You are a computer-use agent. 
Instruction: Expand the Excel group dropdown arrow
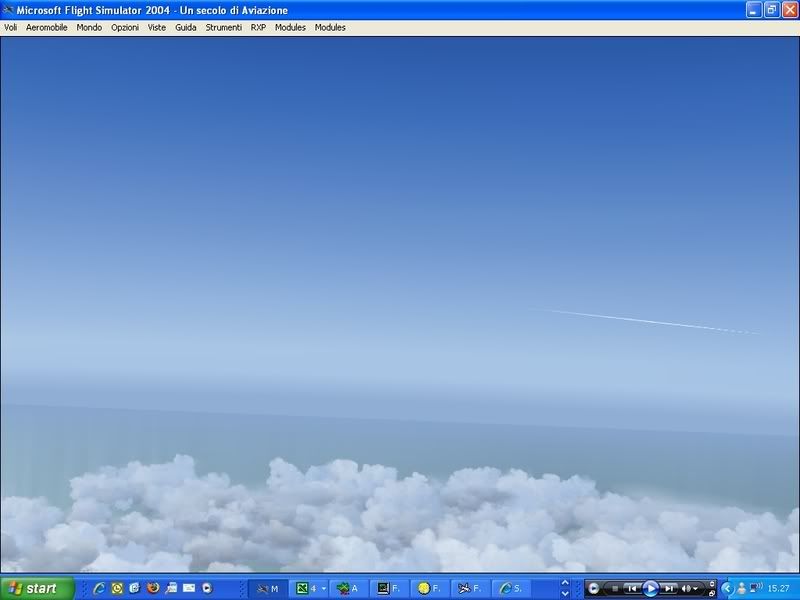tap(323, 589)
